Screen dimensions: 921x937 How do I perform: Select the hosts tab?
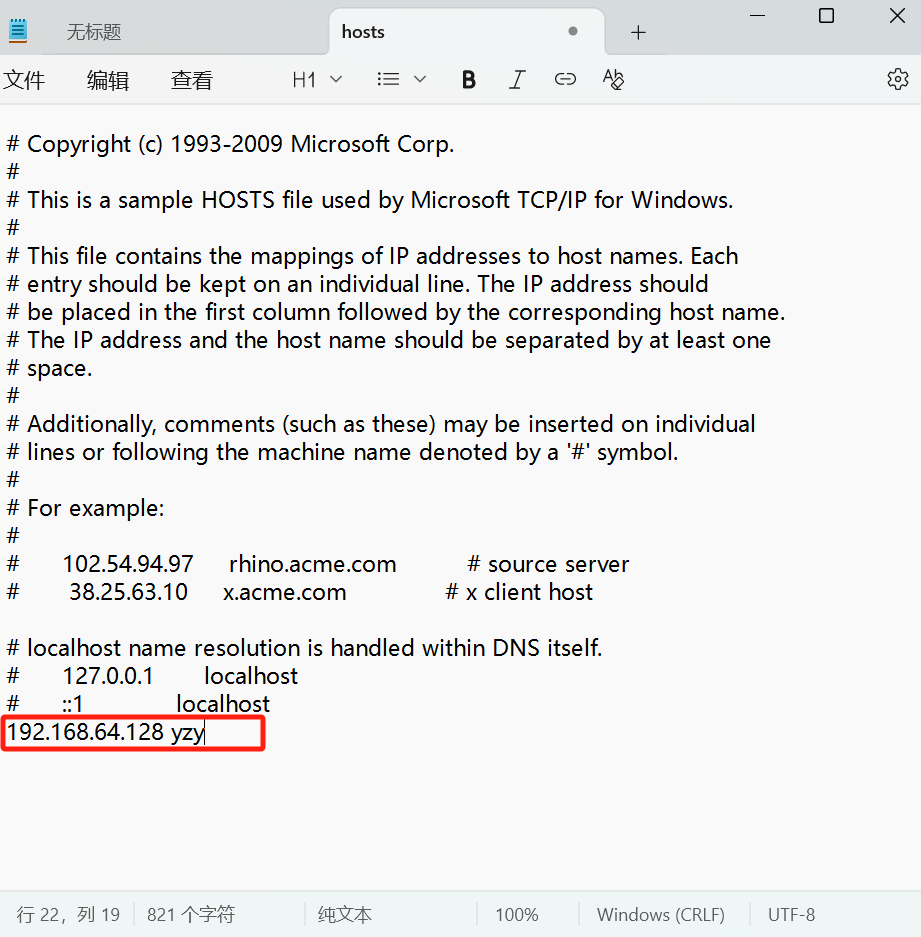363,32
